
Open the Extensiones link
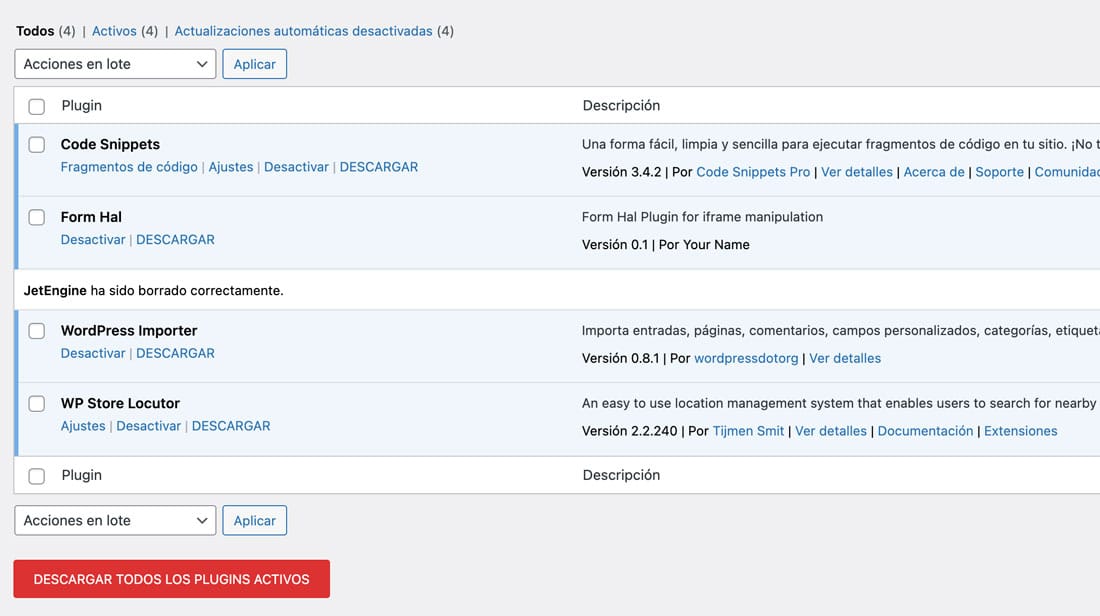coord(1020,431)
